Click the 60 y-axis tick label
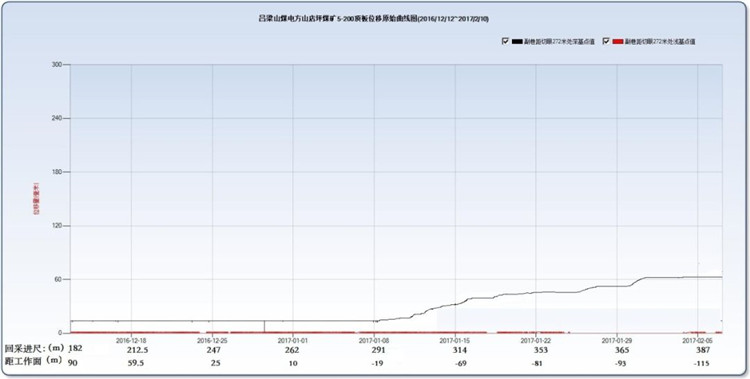Screen dimensions: 750x379 (x=62, y=279)
